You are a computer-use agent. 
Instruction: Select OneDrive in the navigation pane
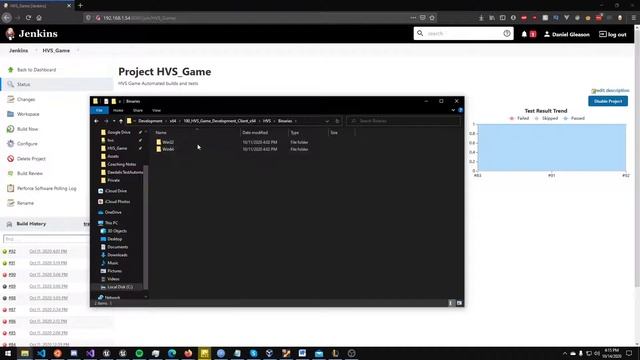(x=113, y=212)
